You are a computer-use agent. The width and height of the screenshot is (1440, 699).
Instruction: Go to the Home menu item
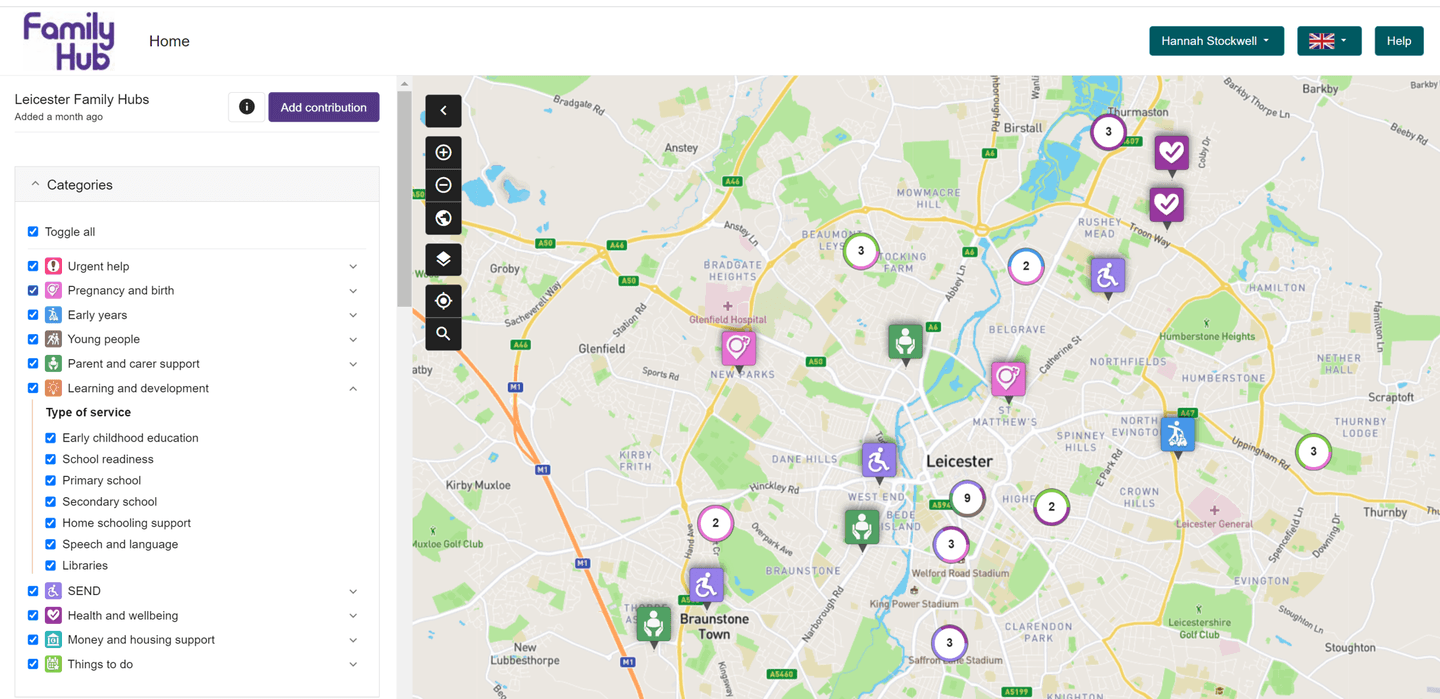169,41
